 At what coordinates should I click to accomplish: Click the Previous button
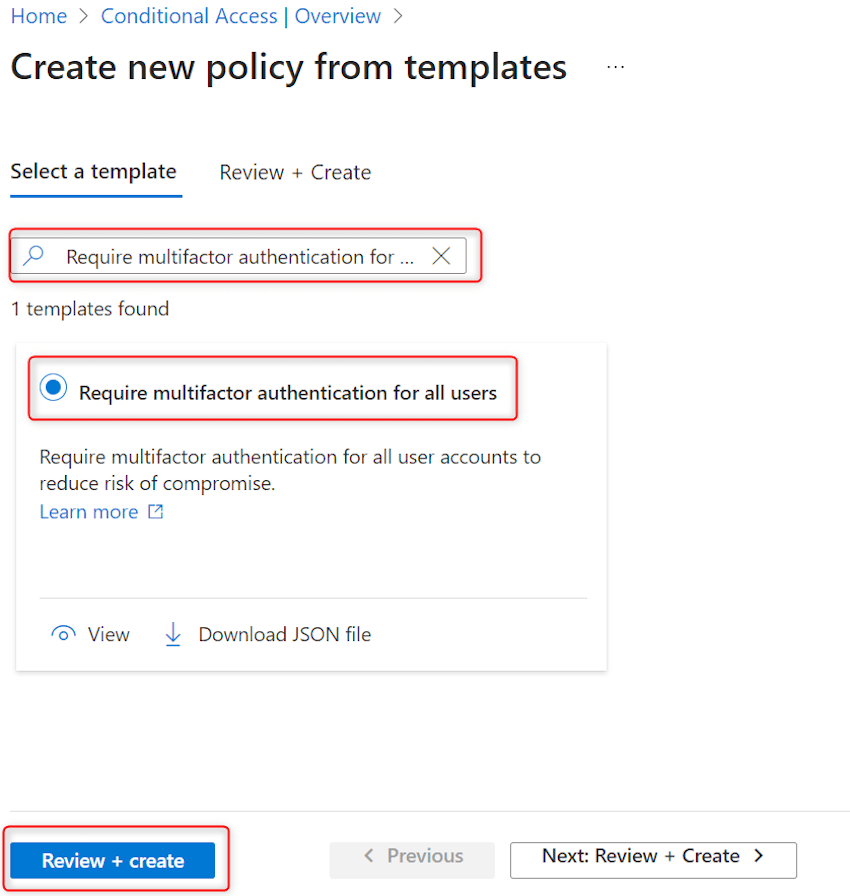[412, 859]
